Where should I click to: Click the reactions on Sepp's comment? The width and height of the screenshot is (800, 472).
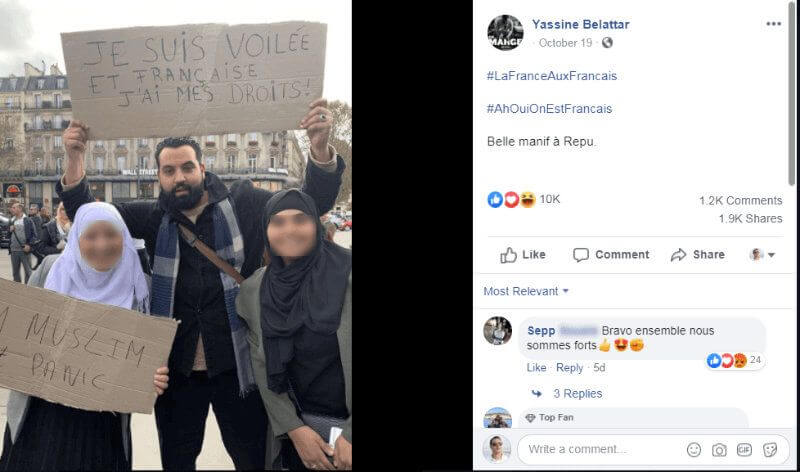tap(734, 361)
